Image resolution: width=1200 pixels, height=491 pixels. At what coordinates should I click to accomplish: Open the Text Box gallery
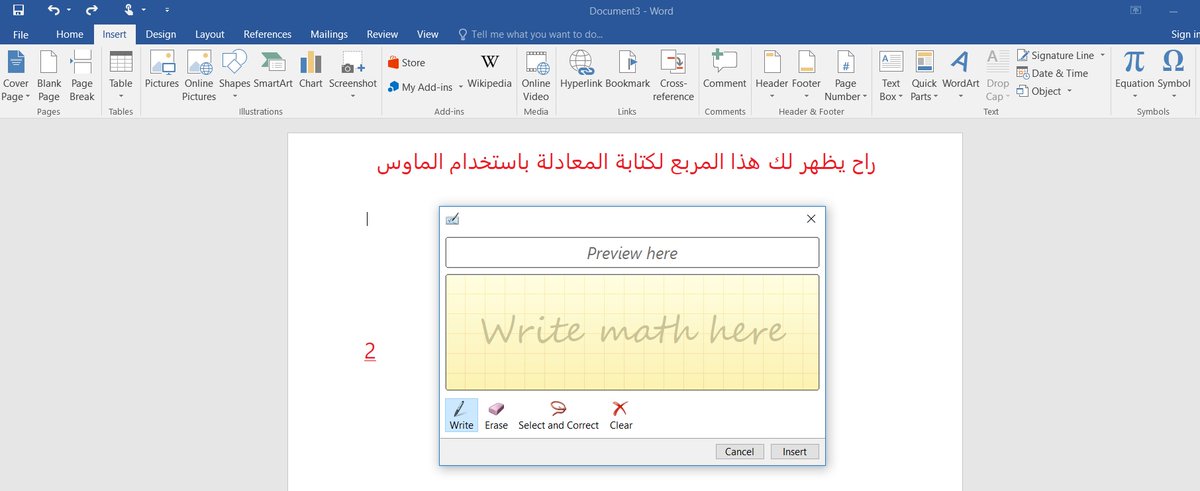(x=891, y=75)
